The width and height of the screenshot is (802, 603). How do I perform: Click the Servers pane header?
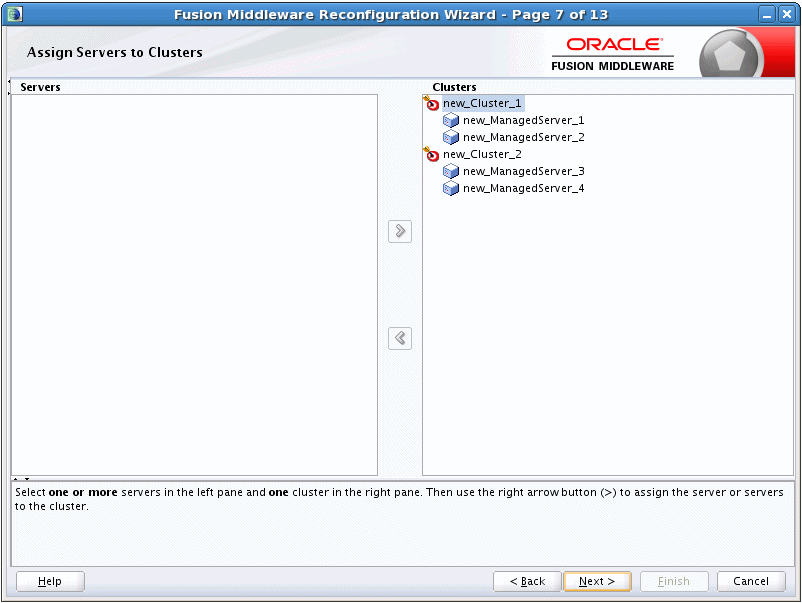click(x=40, y=87)
